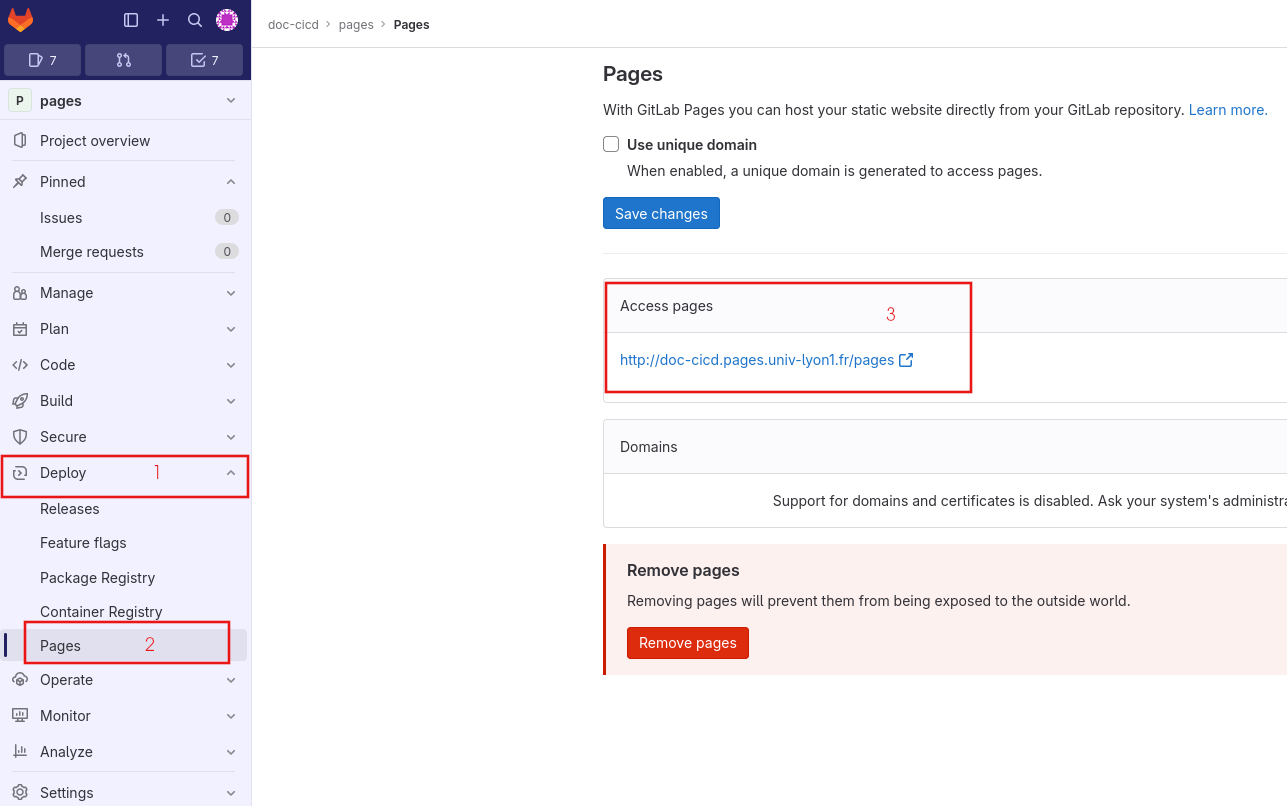The image size is (1287, 806).
Task: Follow the Learn more link
Action: point(1227,110)
